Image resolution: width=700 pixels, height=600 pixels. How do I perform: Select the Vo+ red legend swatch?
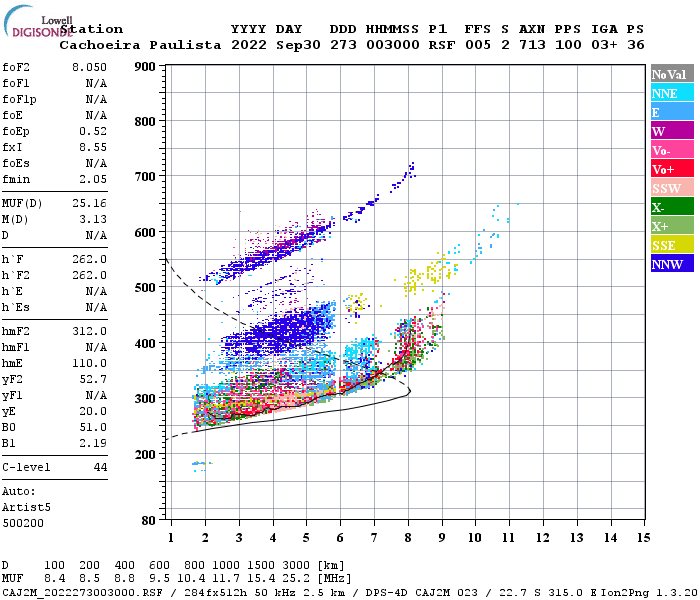click(x=672, y=169)
